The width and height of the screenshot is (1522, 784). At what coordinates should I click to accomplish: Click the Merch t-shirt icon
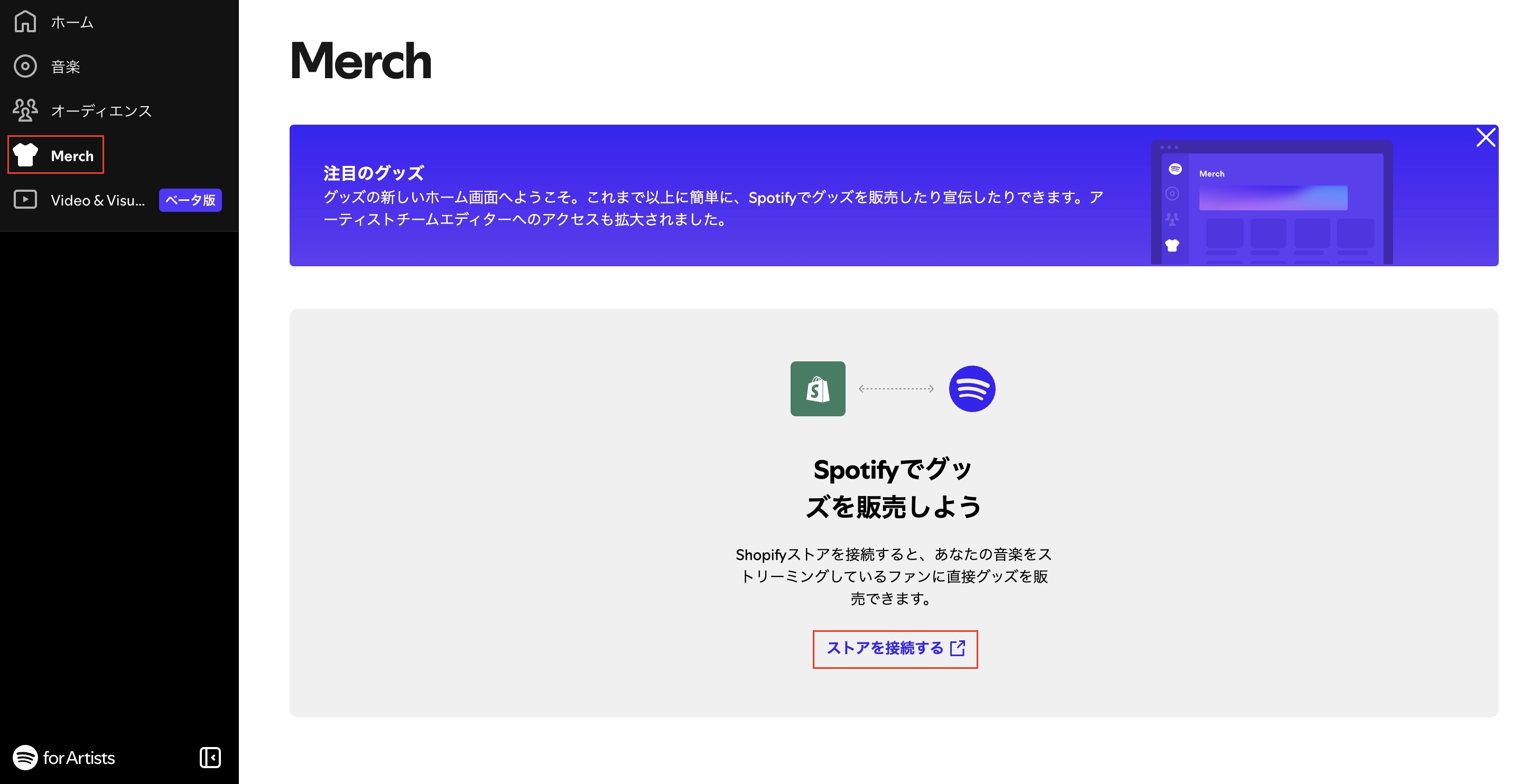point(25,155)
